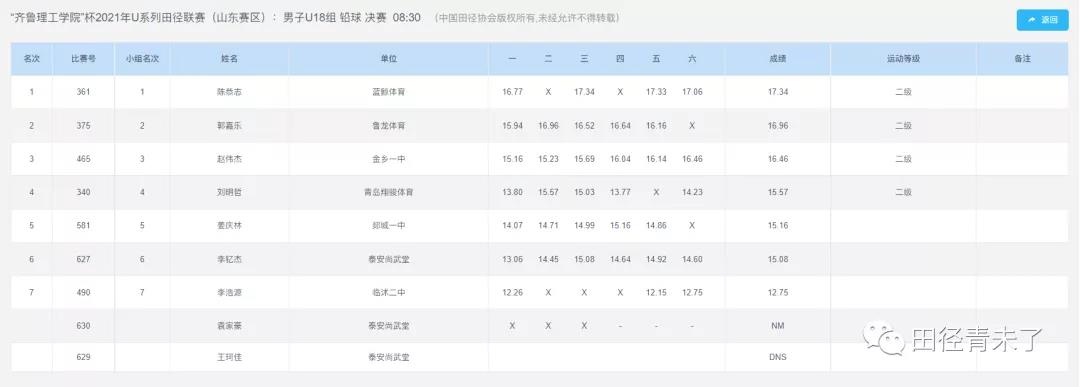
Task: Select the row for athlete 陈恭志
Action: pyautogui.click(x=539, y=92)
